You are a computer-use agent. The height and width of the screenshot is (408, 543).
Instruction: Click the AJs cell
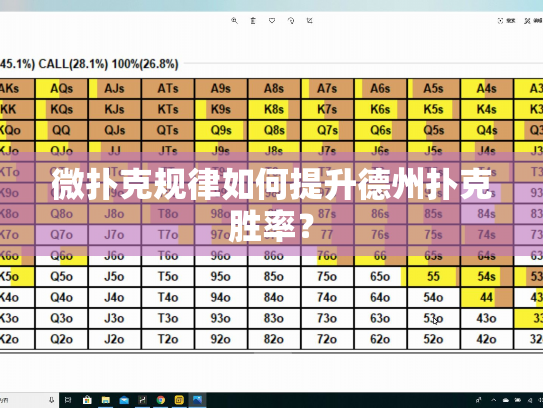click(x=115, y=89)
